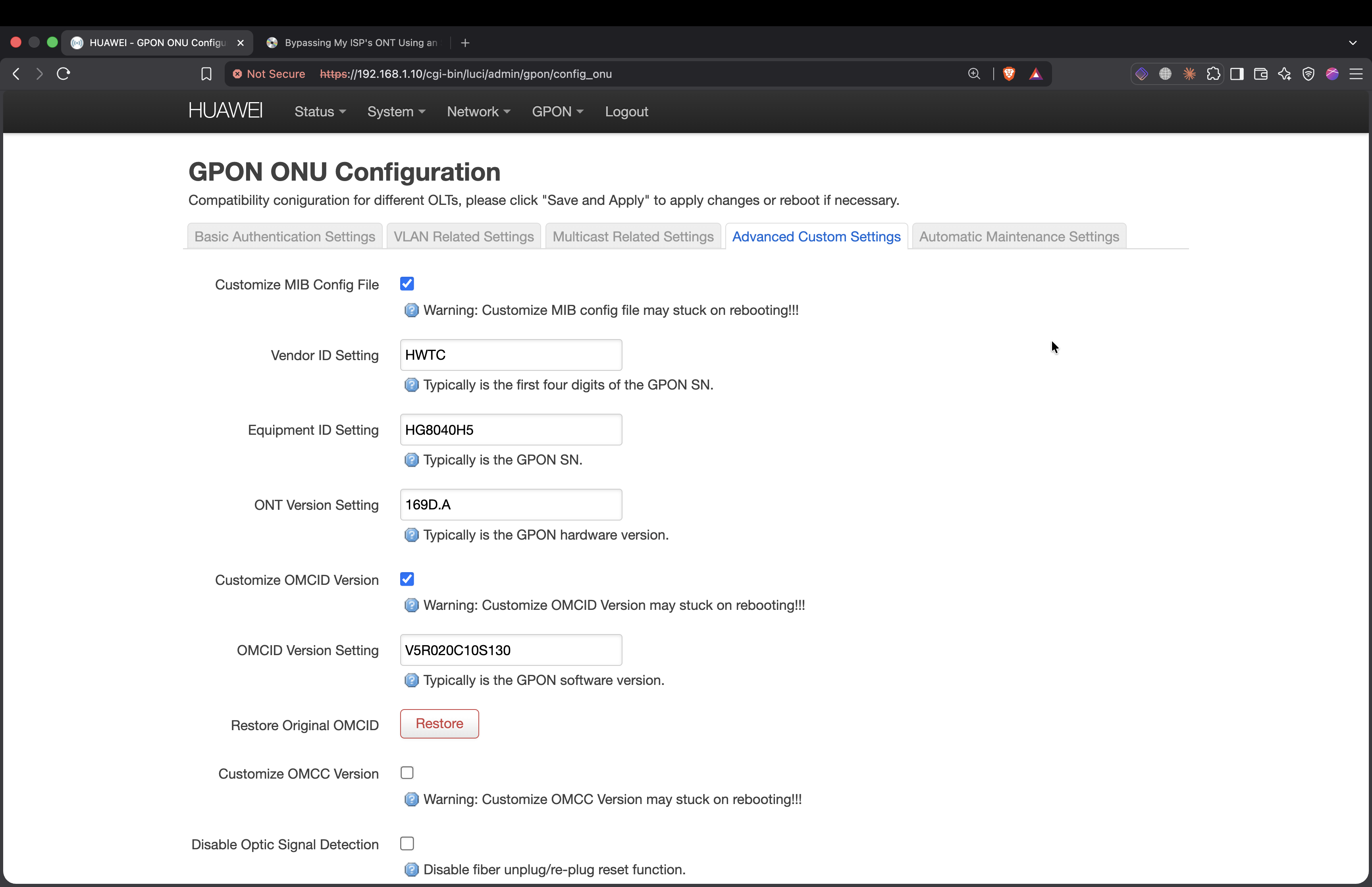Image resolution: width=1372 pixels, height=887 pixels.
Task: Open Brave Rewards triangle icon
Action: click(1036, 74)
